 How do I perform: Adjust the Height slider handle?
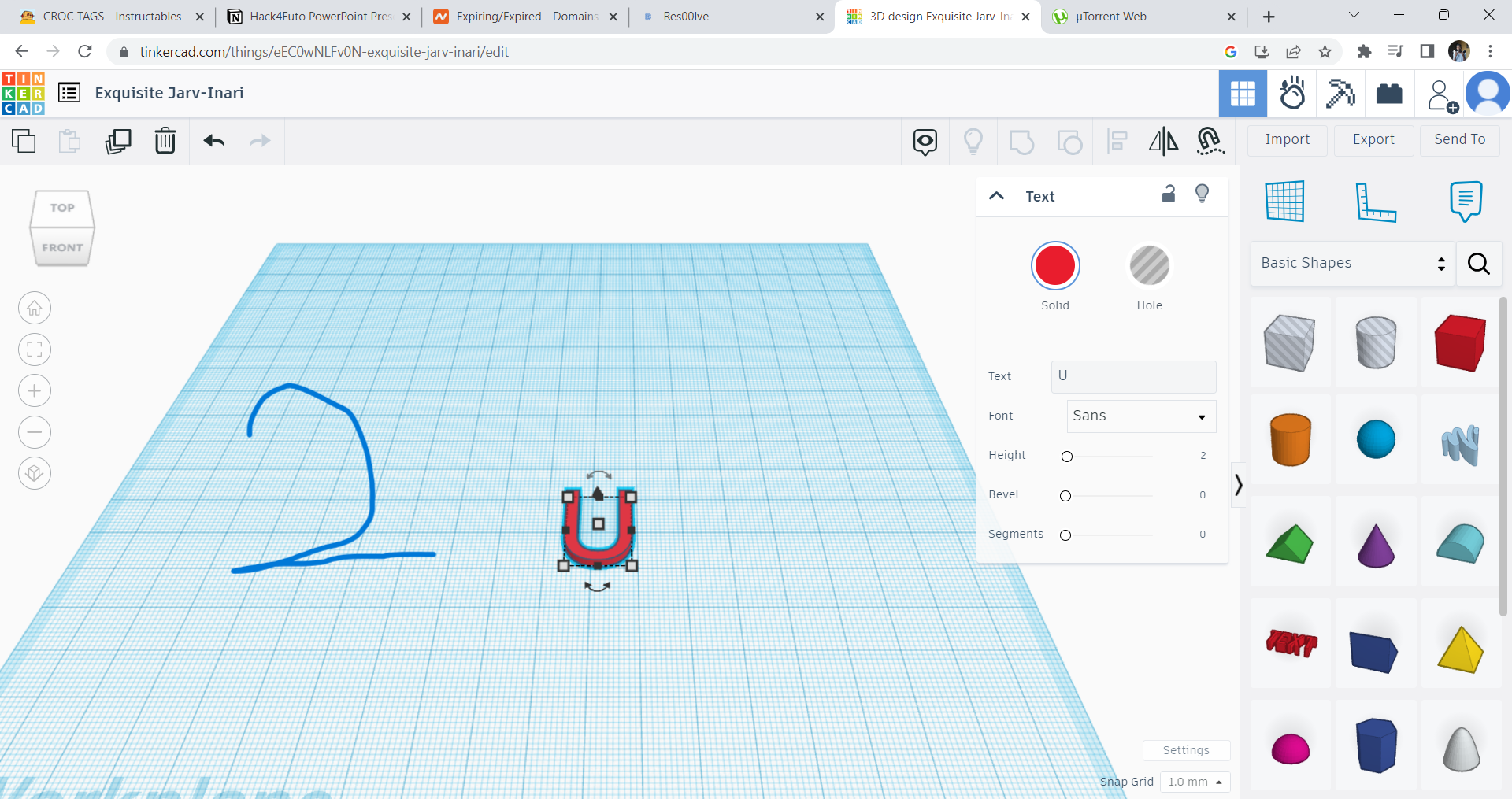point(1067,457)
